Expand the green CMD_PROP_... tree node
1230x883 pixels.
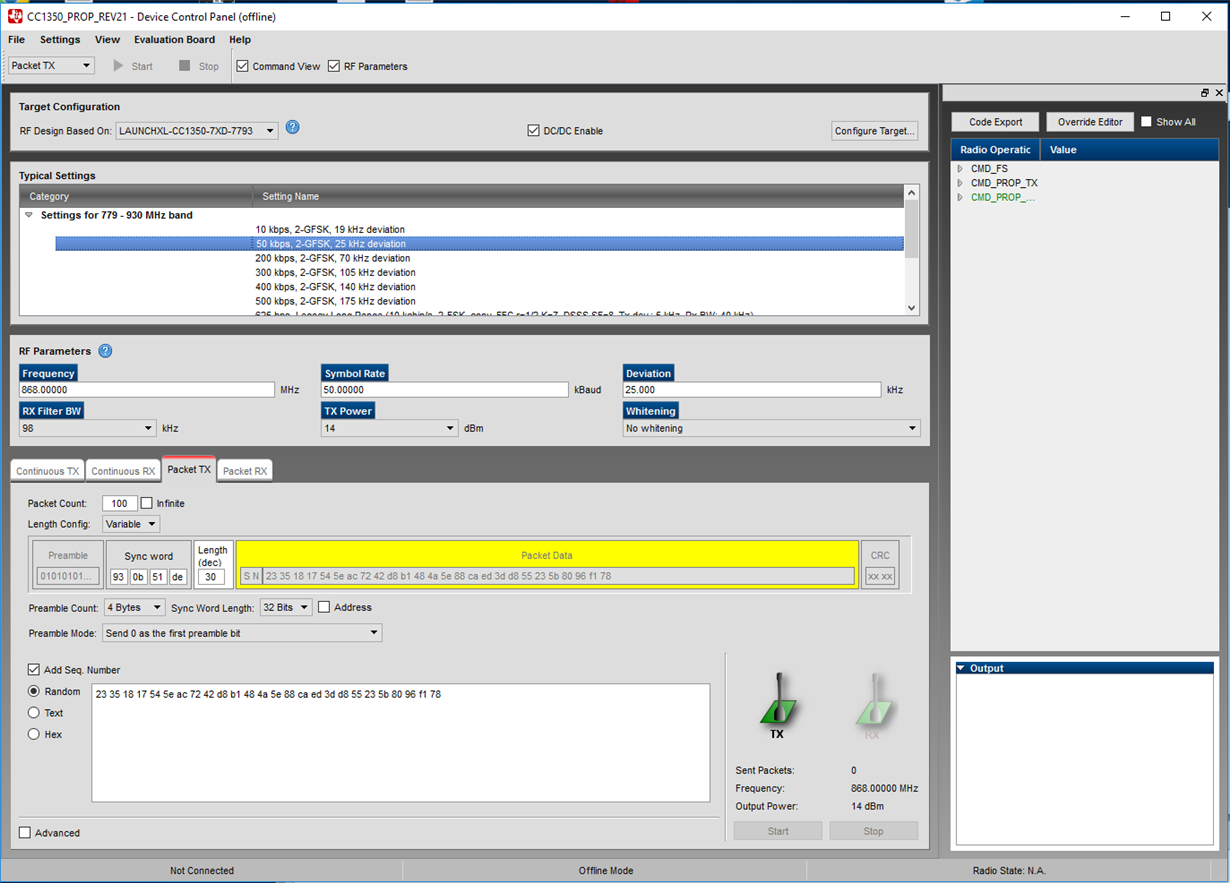pyautogui.click(x=960, y=197)
